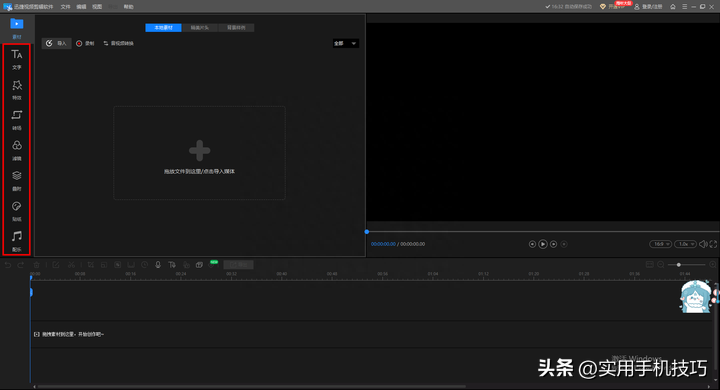
Task: Click the trash delete icon in timeline toolbar
Action: [x=36, y=265]
